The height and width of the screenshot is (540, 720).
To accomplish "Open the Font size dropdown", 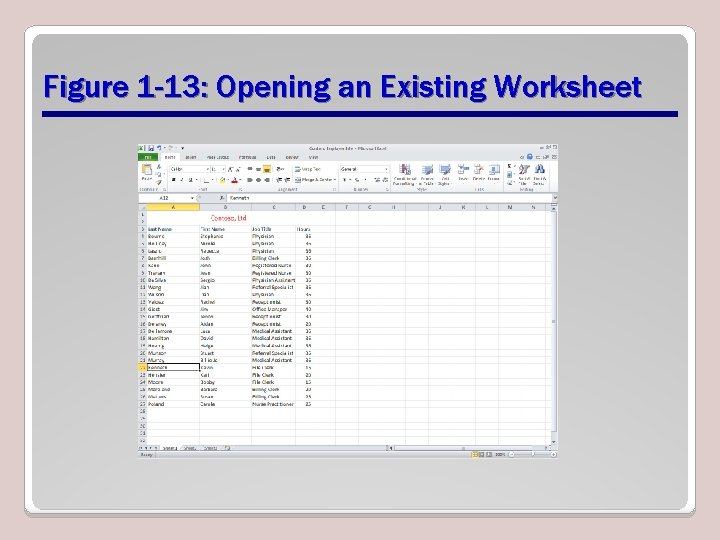I will (223, 169).
